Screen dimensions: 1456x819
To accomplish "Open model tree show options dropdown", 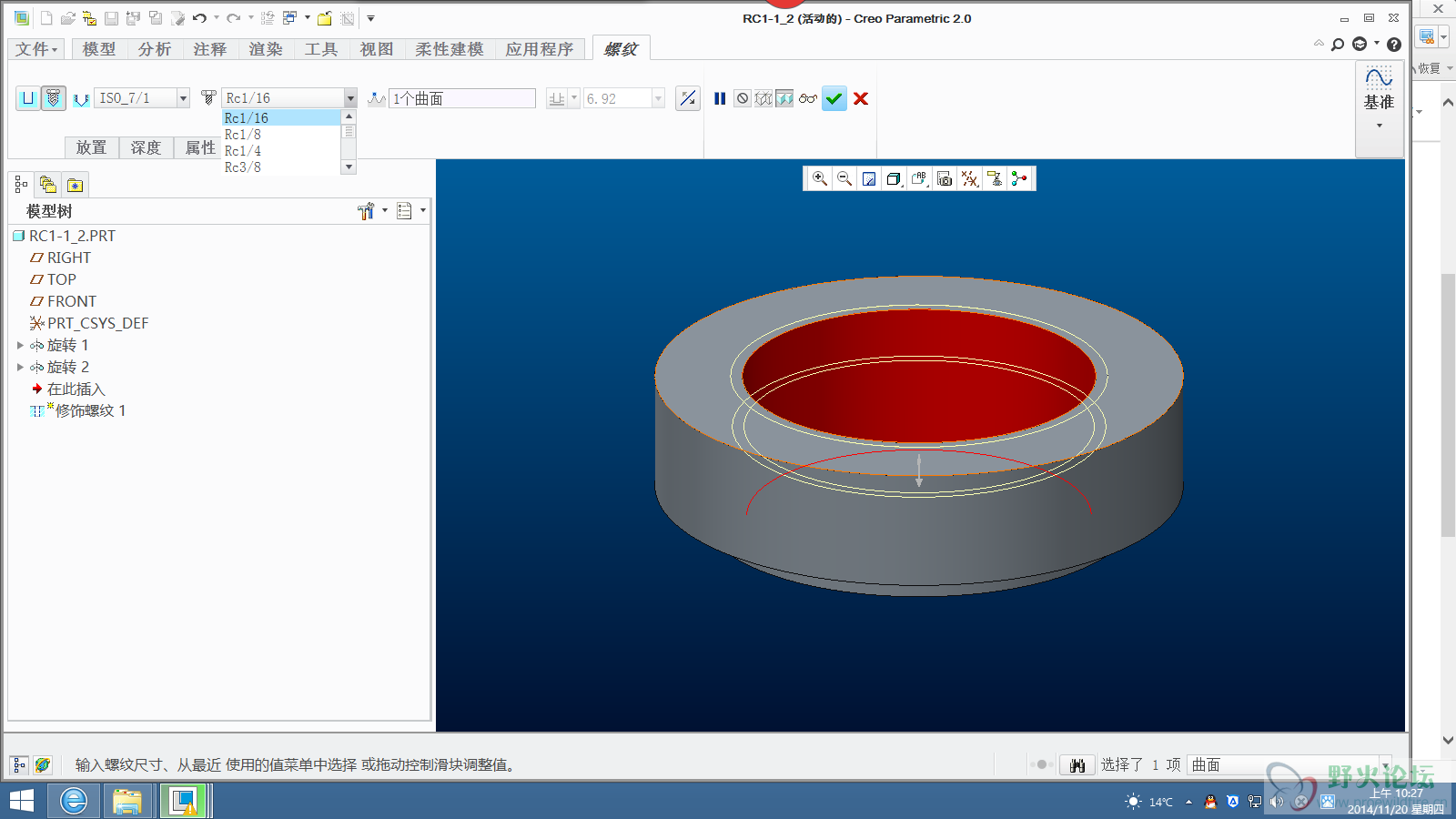I will (x=411, y=211).
